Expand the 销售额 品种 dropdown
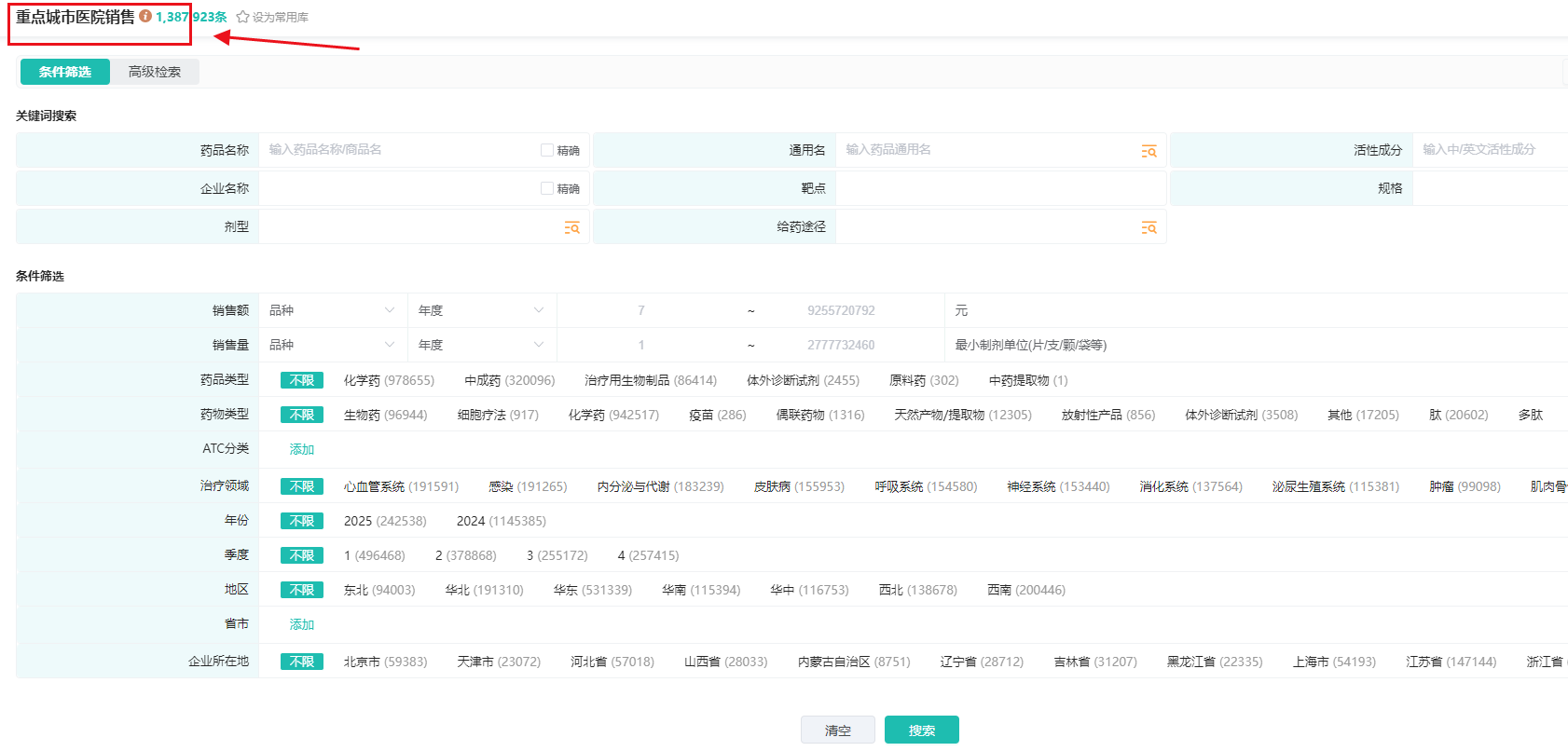This screenshot has width=1568, height=751. (332, 310)
